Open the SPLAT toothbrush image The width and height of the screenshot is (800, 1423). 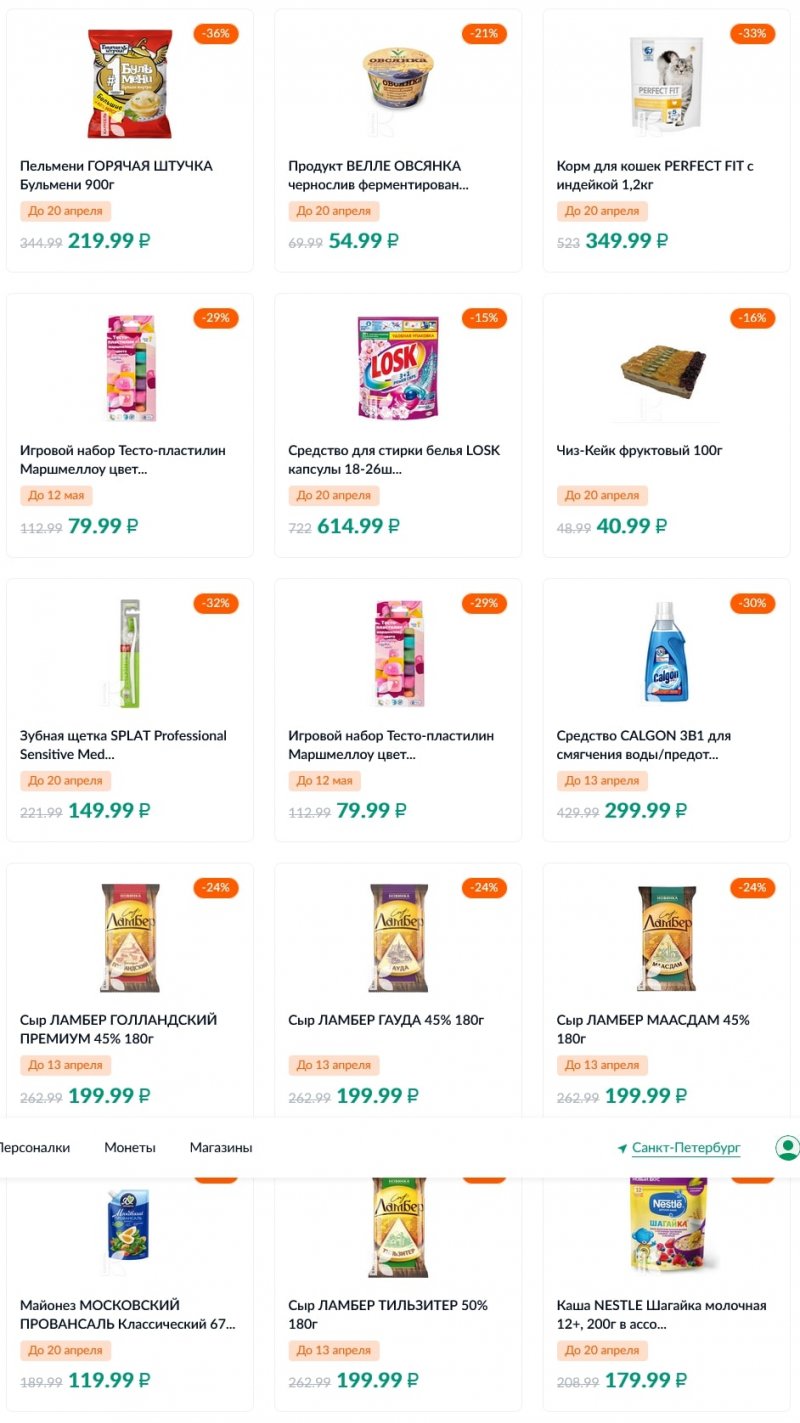(x=130, y=653)
